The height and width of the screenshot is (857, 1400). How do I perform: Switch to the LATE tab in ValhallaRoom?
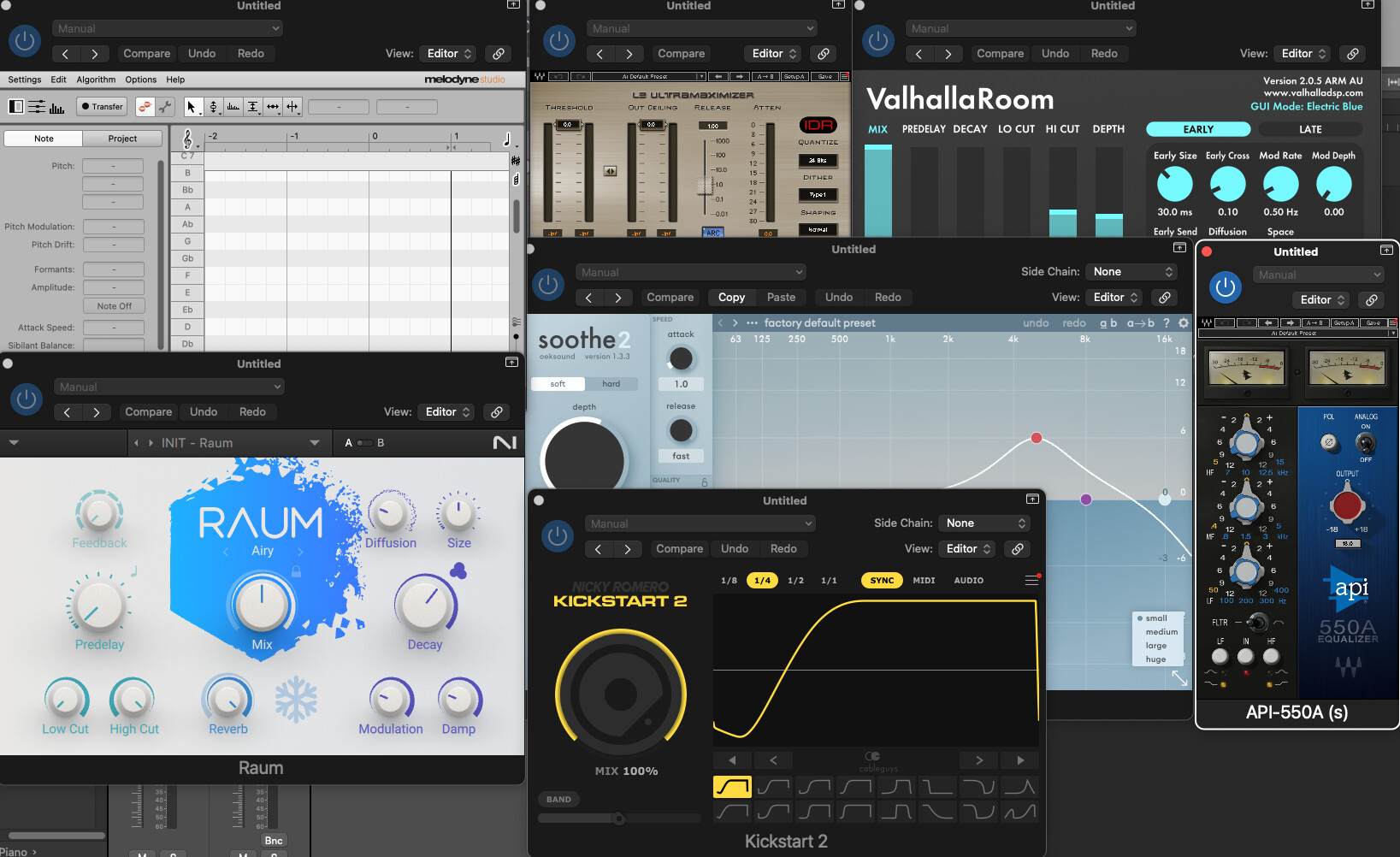[x=1310, y=129]
